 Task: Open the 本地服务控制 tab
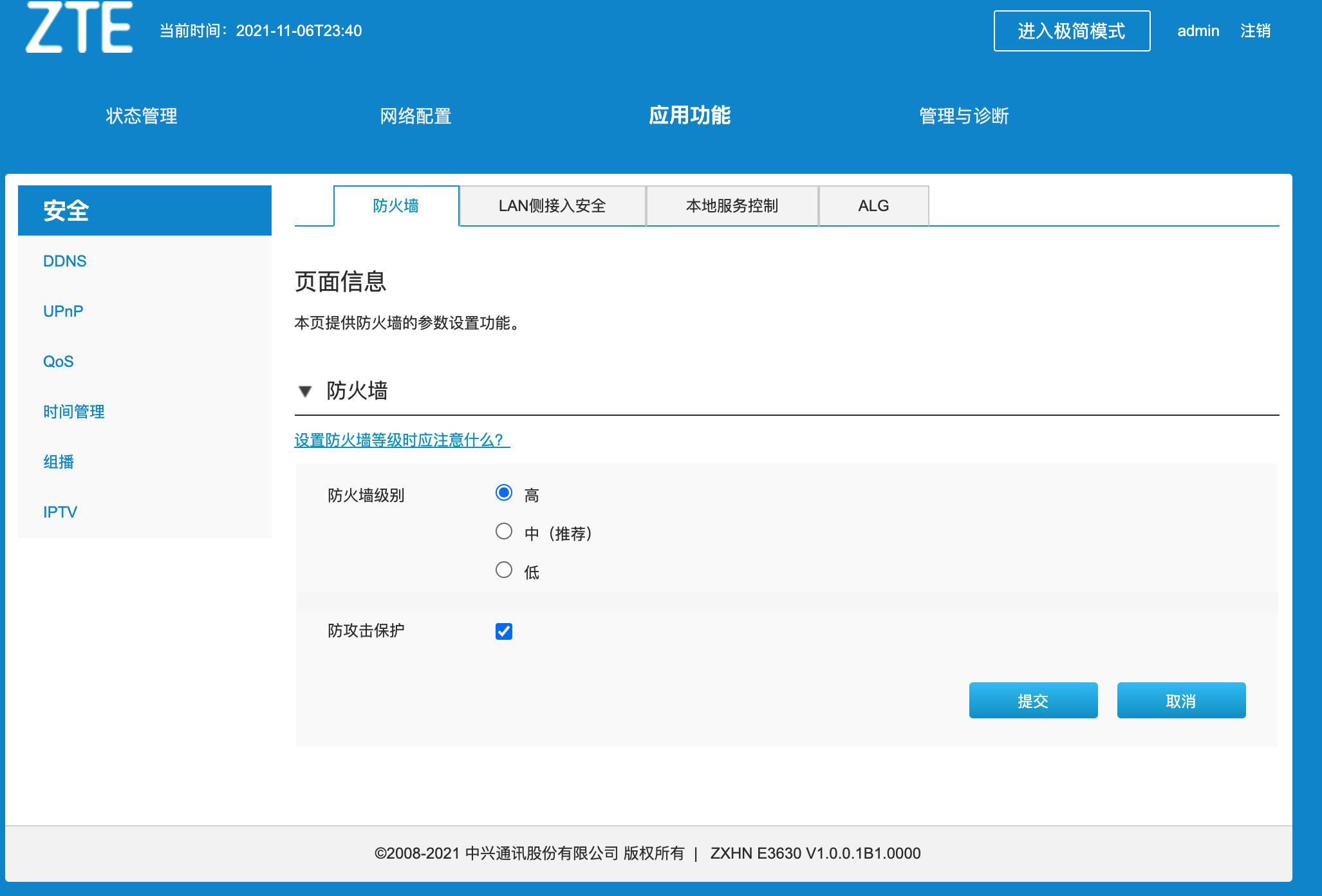click(732, 205)
